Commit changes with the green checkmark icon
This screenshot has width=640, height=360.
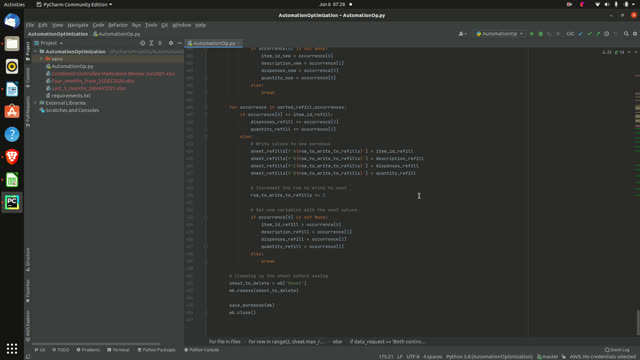click(x=589, y=34)
